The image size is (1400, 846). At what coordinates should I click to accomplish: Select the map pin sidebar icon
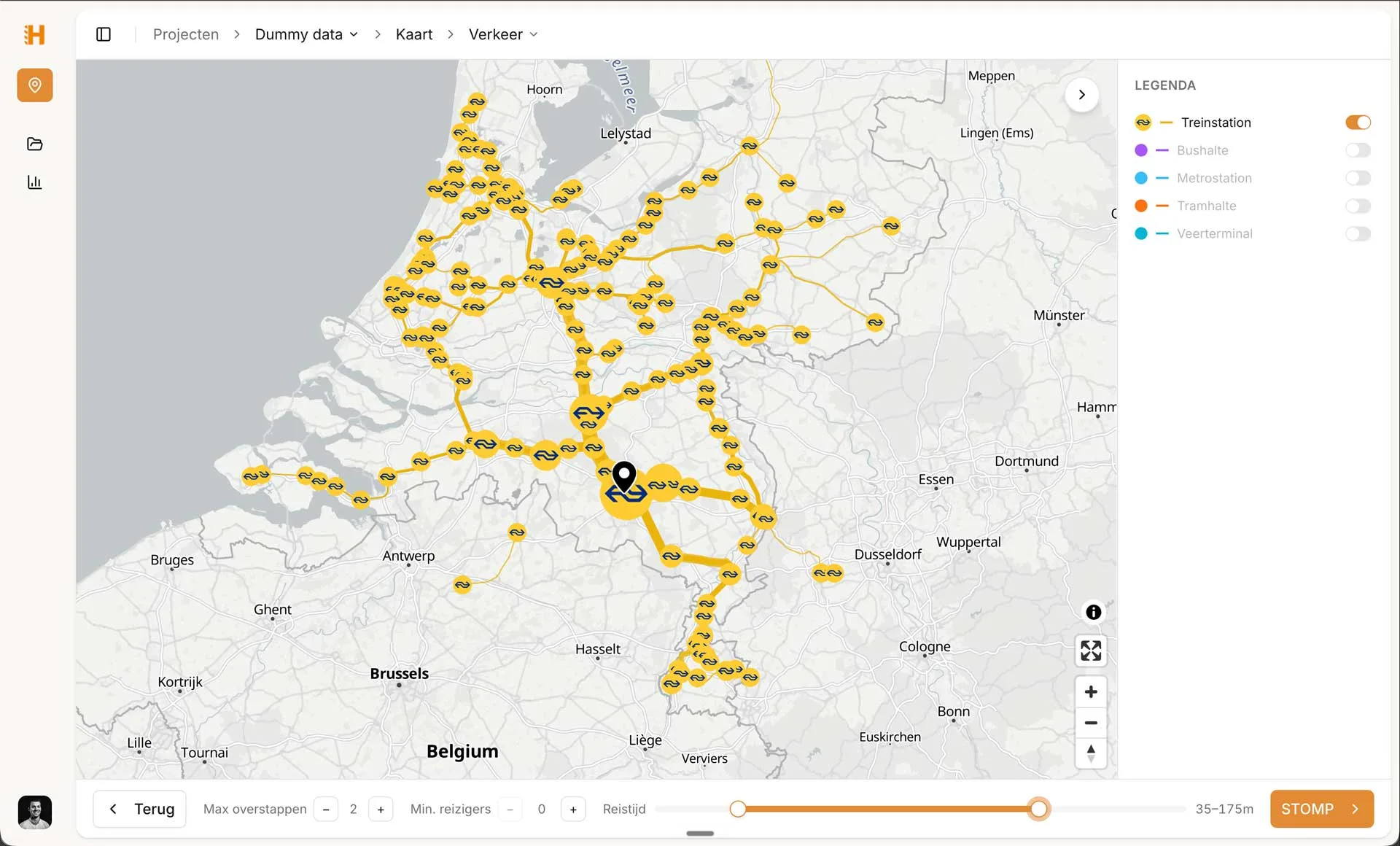34,85
